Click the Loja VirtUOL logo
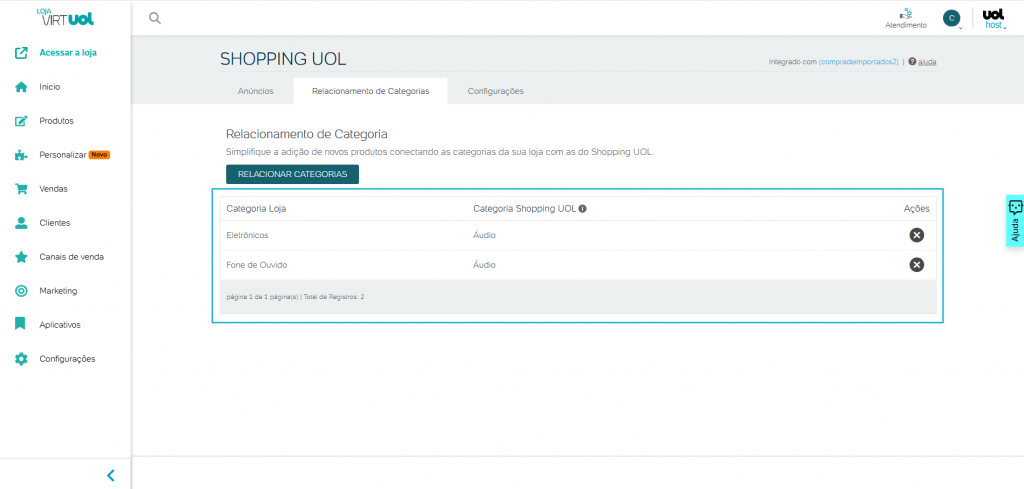The width and height of the screenshot is (1024, 489). (x=65, y=17)
